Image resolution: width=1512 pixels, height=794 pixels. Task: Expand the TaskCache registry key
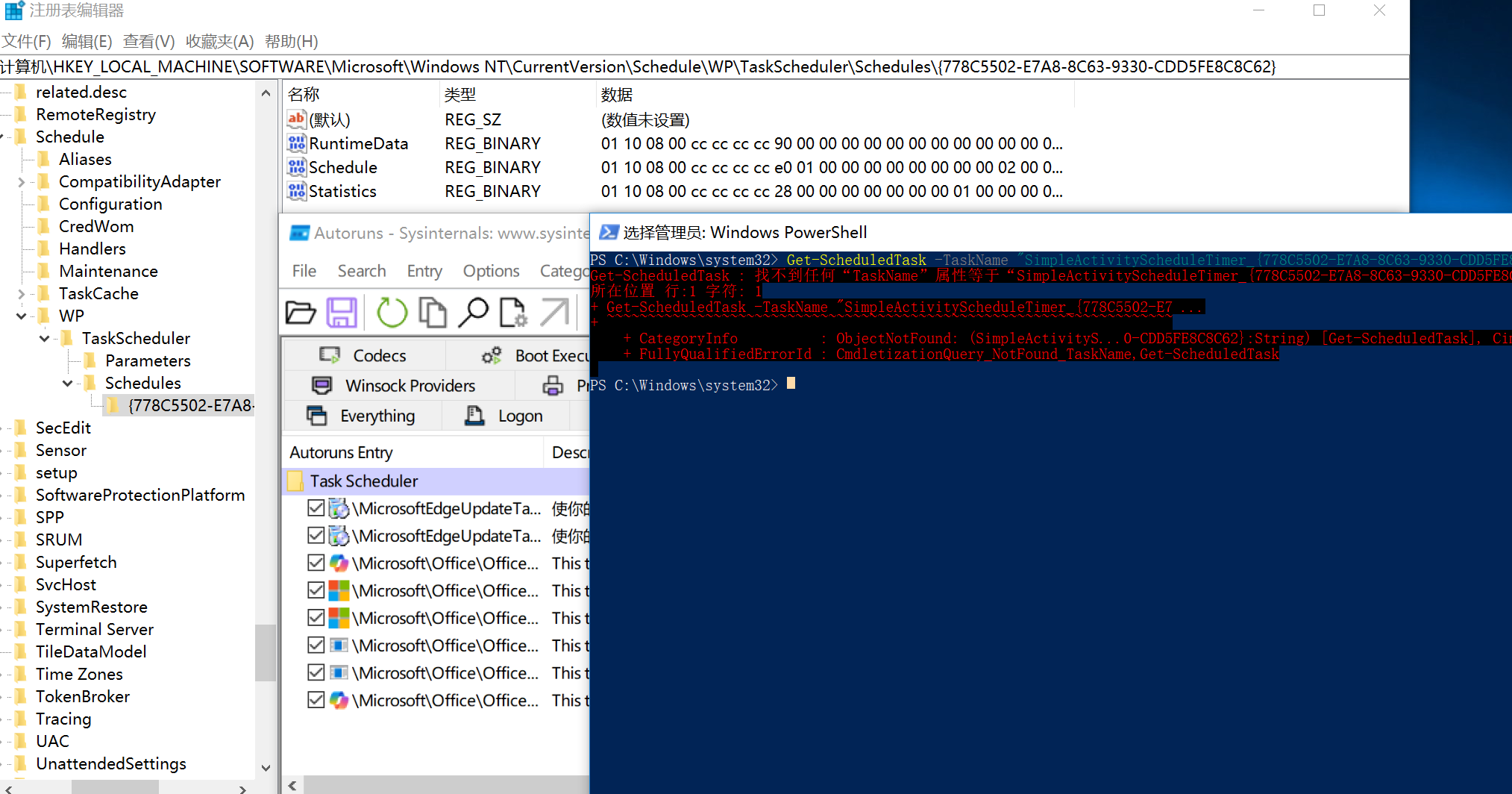point(22,294)
